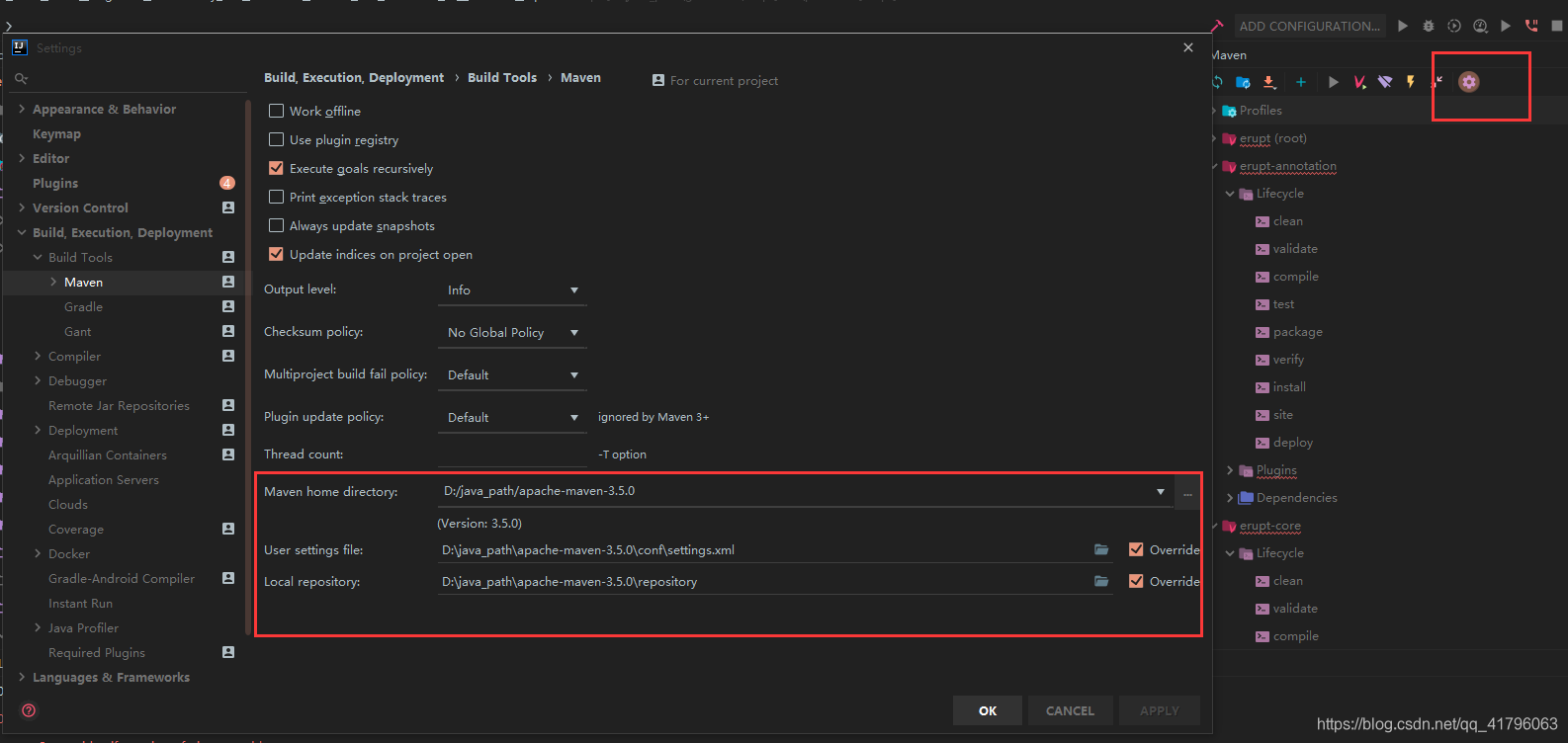
Task: Expand Plugins node in Maven panel
Action: [x=1230, y=470]
